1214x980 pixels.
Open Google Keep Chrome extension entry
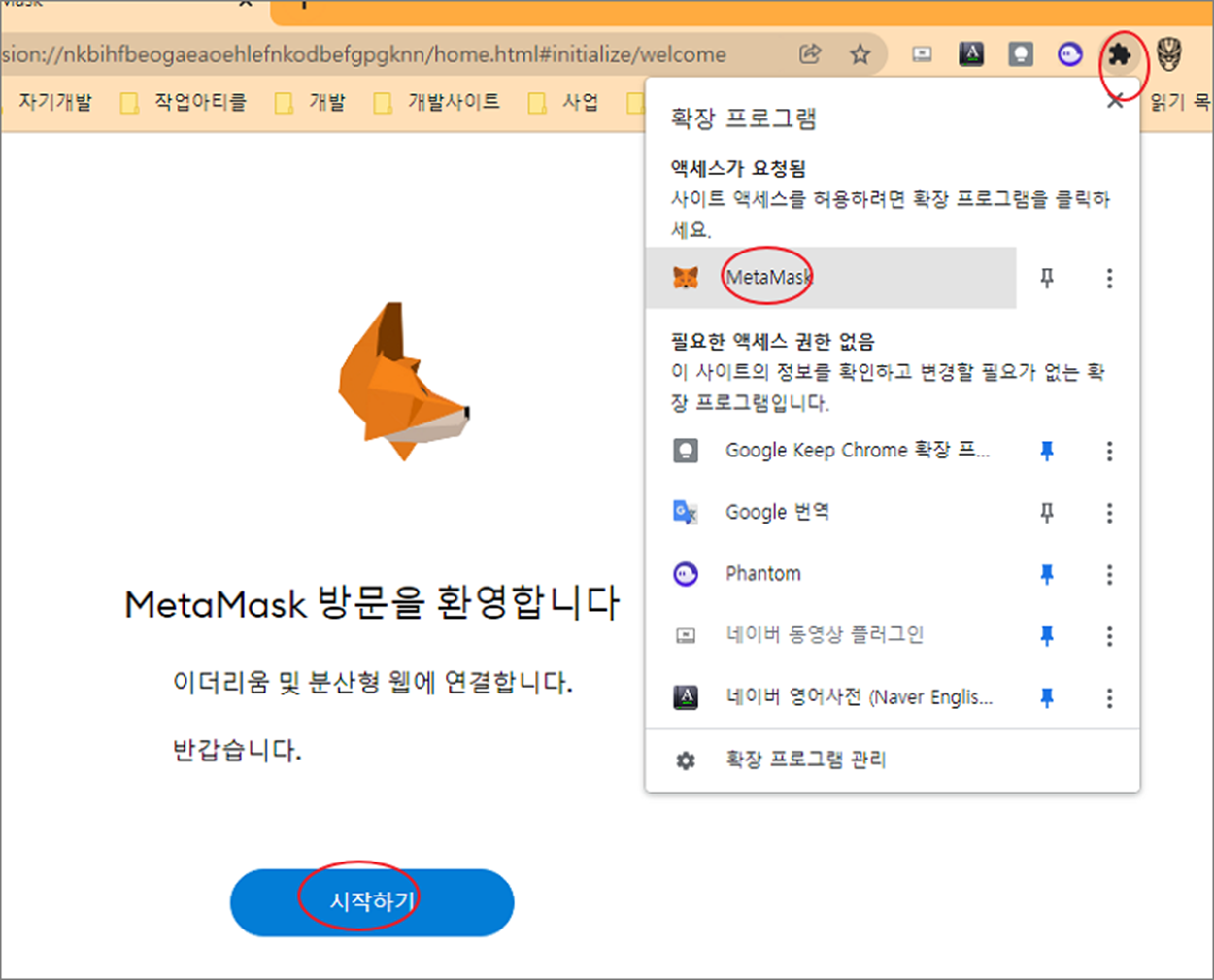(831, 451)
